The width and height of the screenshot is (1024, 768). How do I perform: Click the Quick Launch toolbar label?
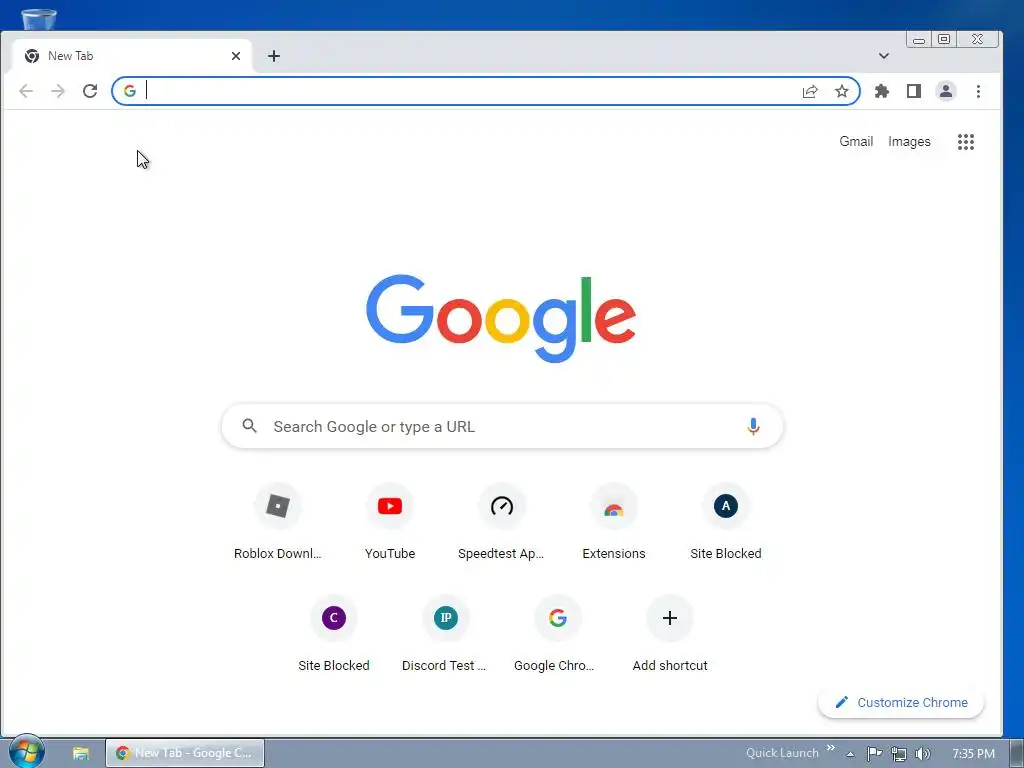(x=782, y=753)
